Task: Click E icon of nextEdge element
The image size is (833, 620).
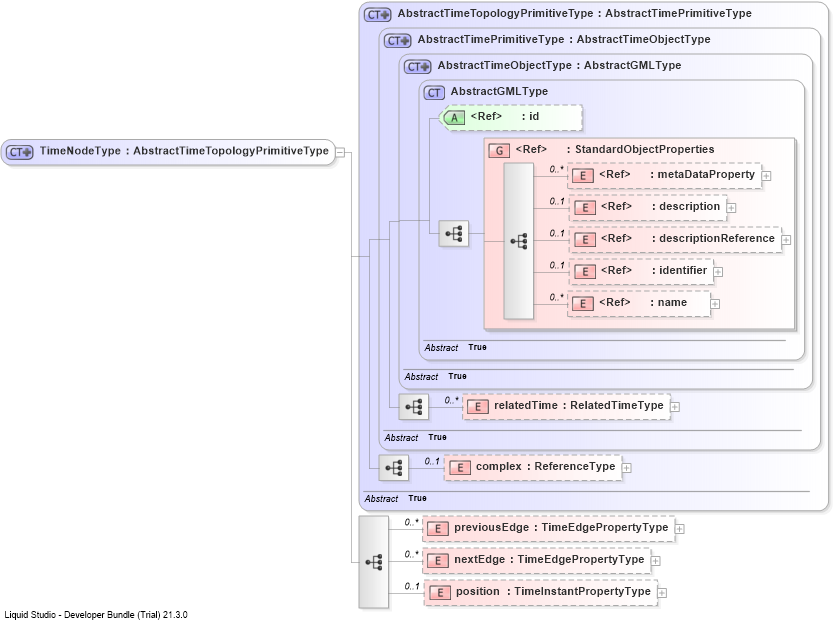Action: 437,560
